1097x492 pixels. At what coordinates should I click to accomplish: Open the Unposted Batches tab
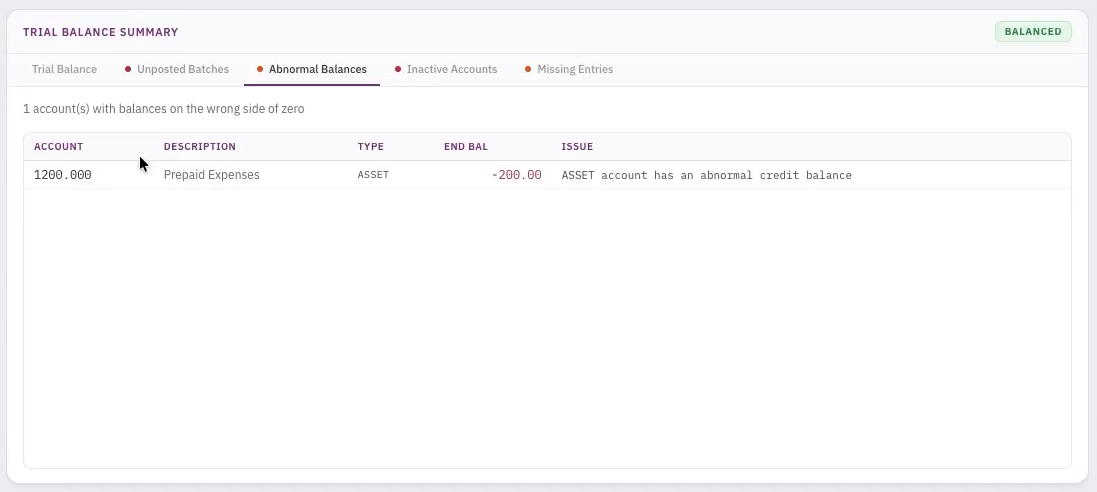point(182,70)
